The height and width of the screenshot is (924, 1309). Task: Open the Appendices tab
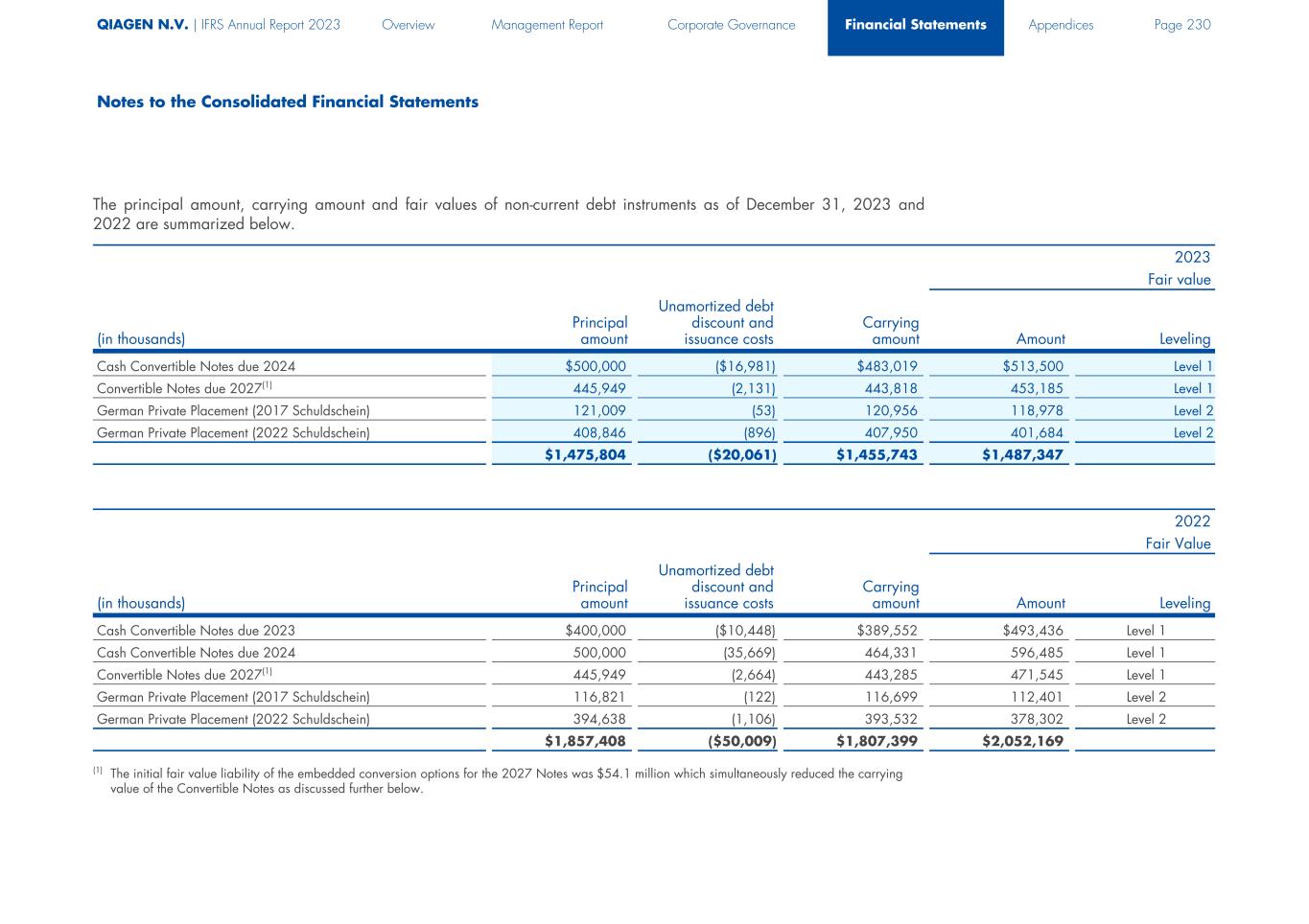(x=1060, y=25)
